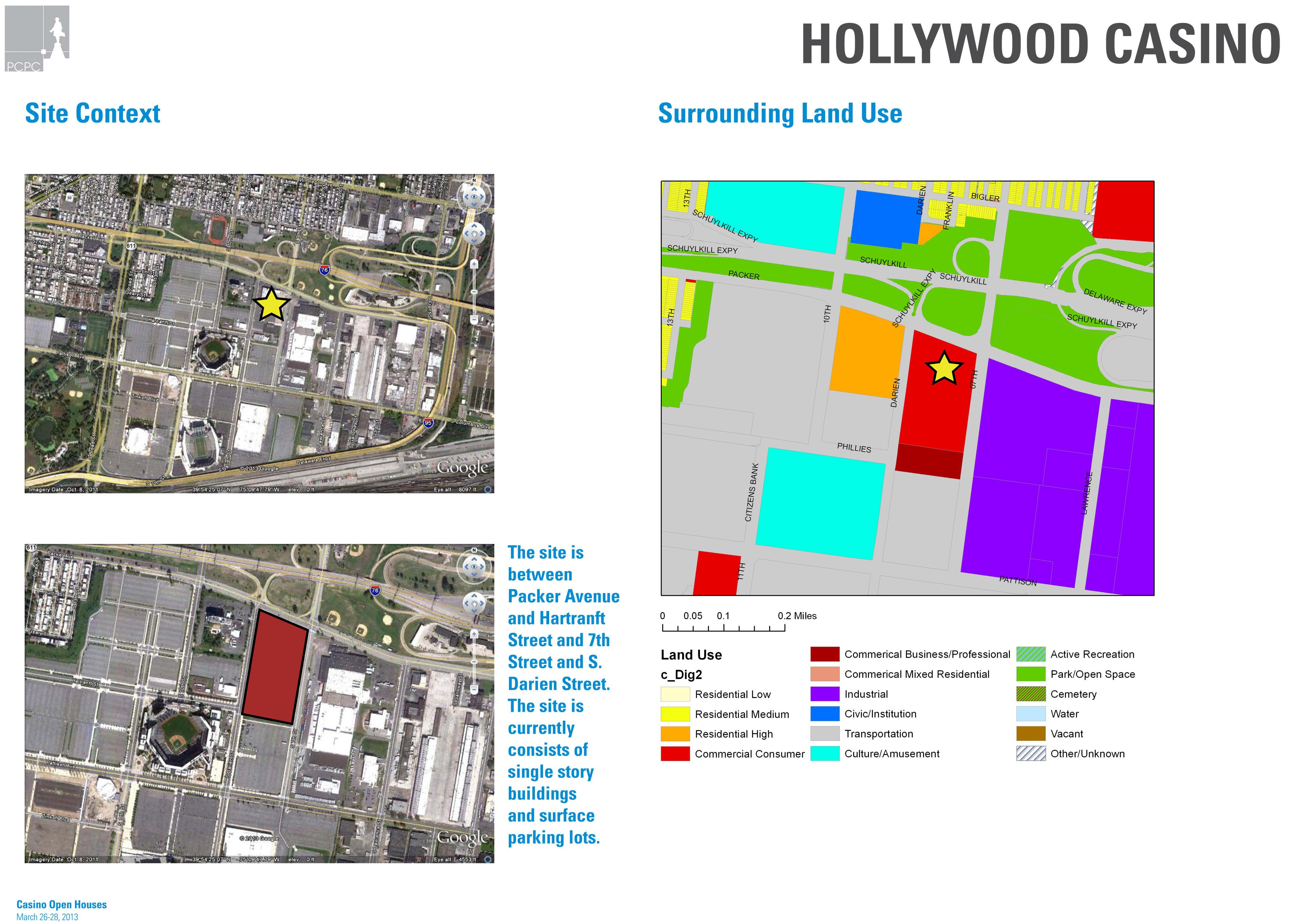Select the Residential Medium yellow swatch
This screenshot has height=924, width=1313.
pos(675,714)
